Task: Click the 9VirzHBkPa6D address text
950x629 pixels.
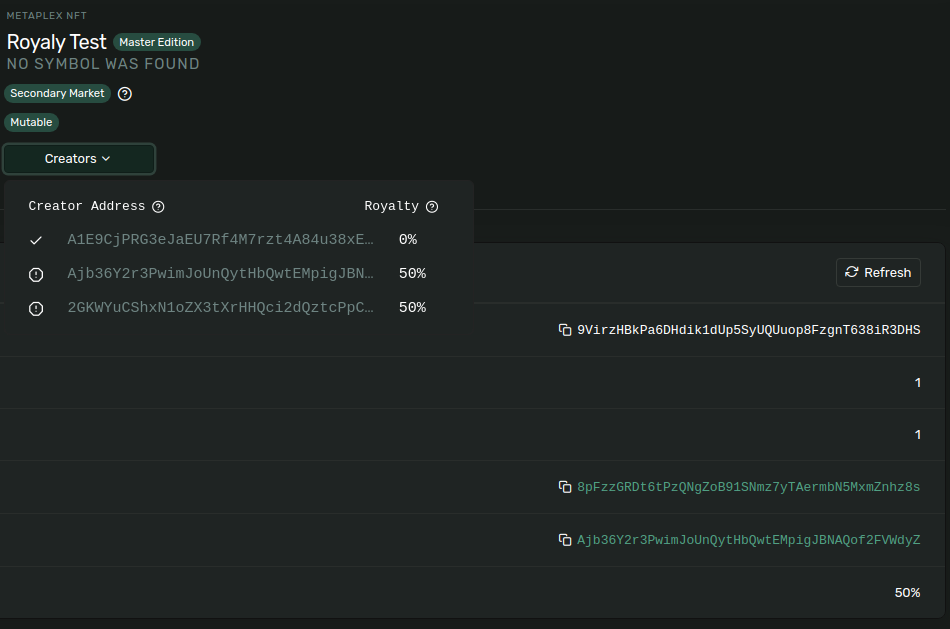Action: (748, 330)
